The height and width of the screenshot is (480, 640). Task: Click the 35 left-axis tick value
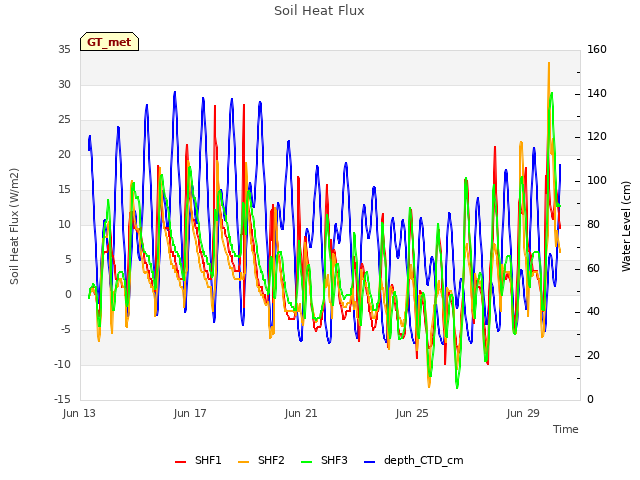(x=64, y=49)
